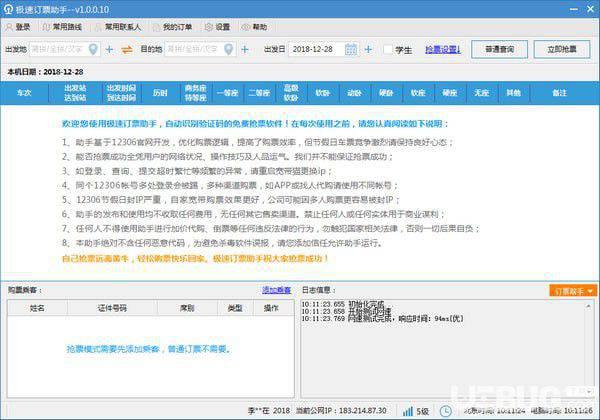Click the 车次 column header

point(24,93)
